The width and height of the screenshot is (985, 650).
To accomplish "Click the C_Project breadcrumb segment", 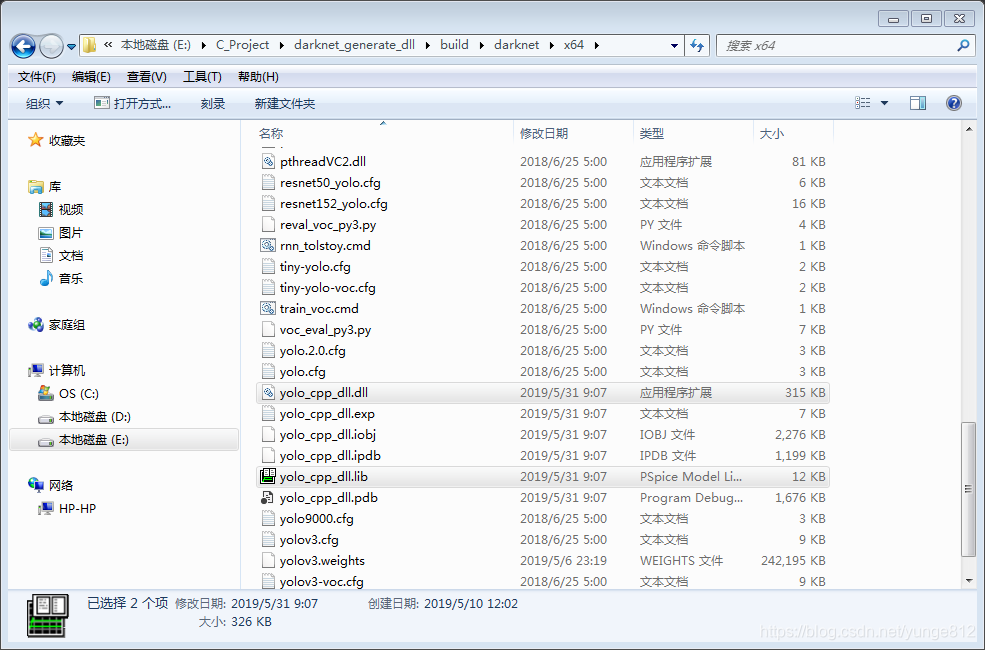I will 242,45.
